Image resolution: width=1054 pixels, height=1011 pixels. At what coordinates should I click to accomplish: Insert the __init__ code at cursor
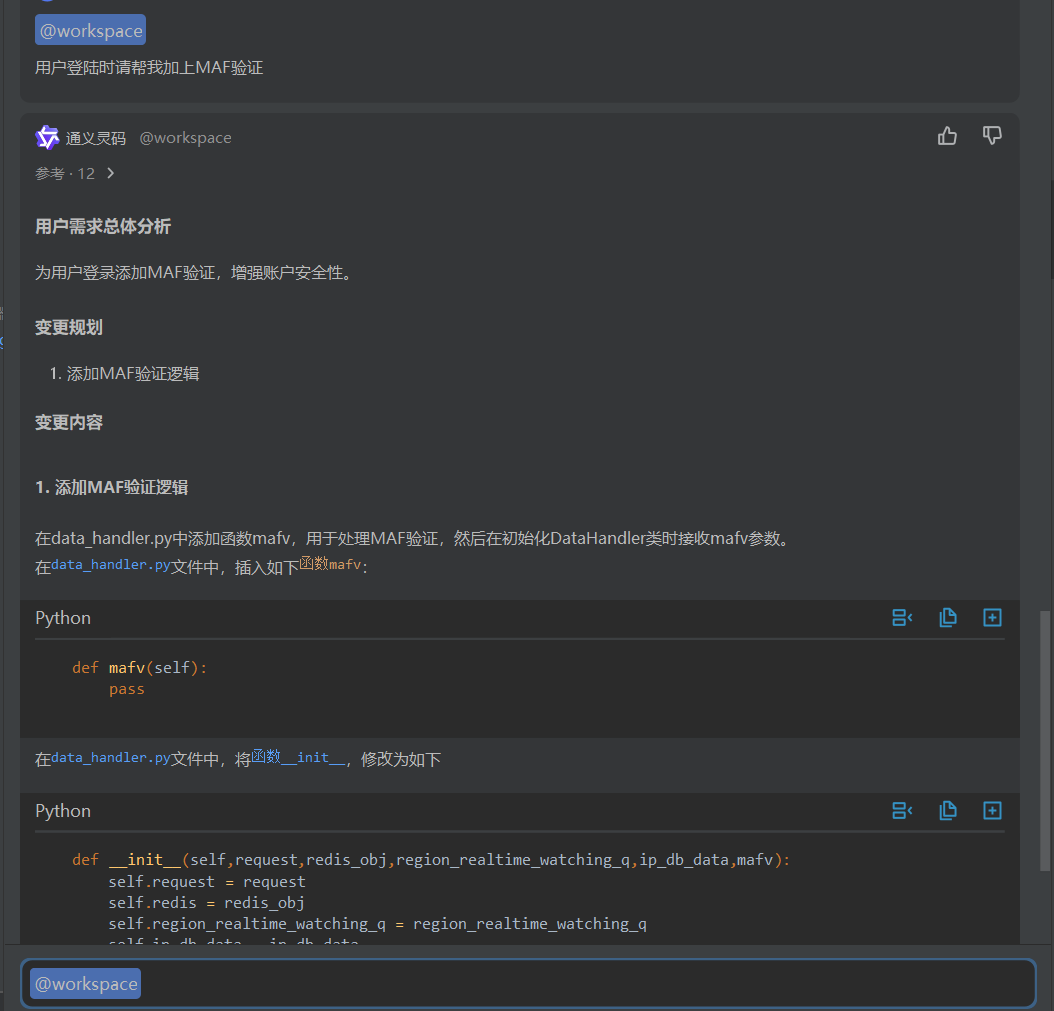[x=992, y=810]
